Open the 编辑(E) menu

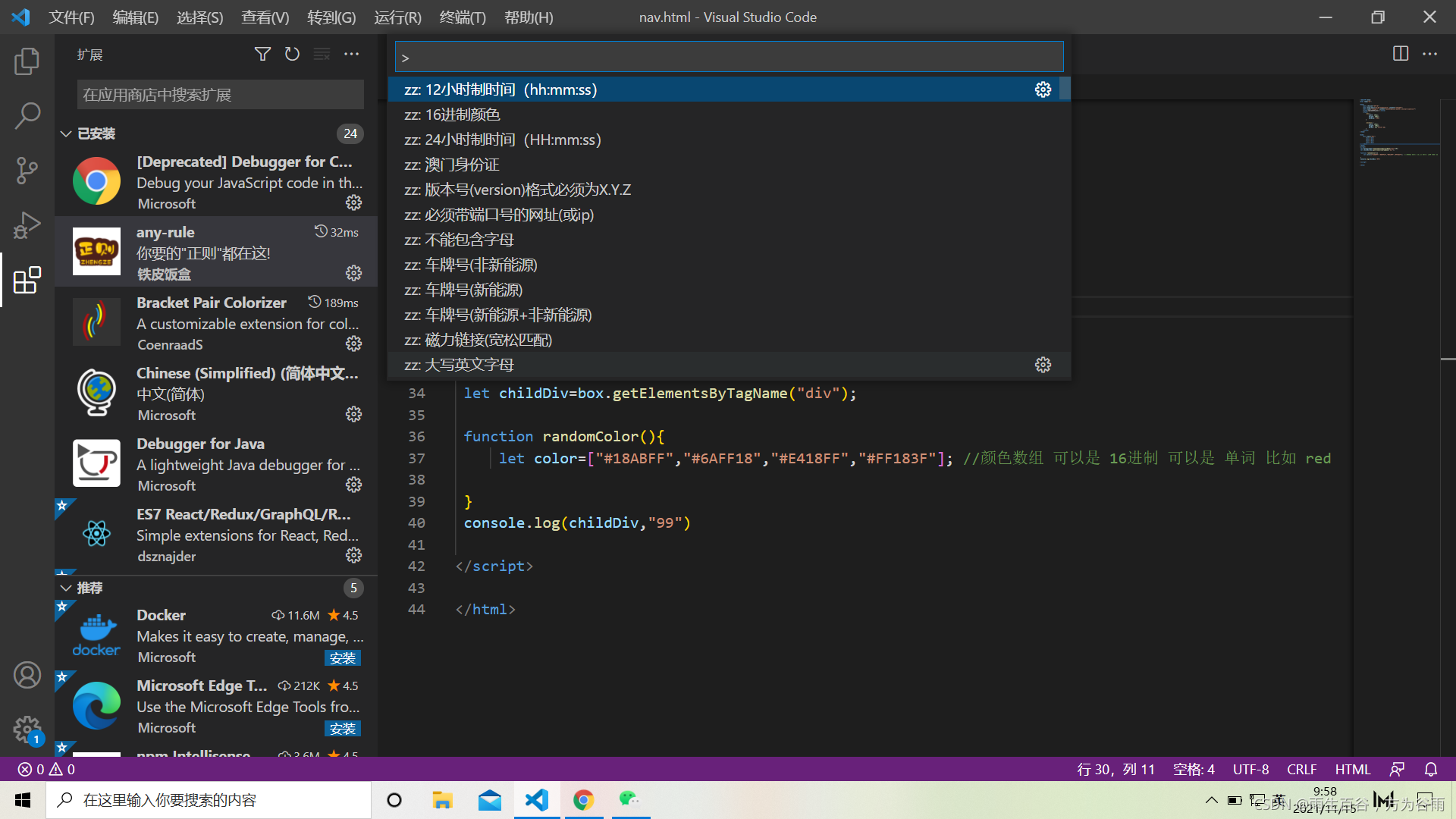point(136,17)
